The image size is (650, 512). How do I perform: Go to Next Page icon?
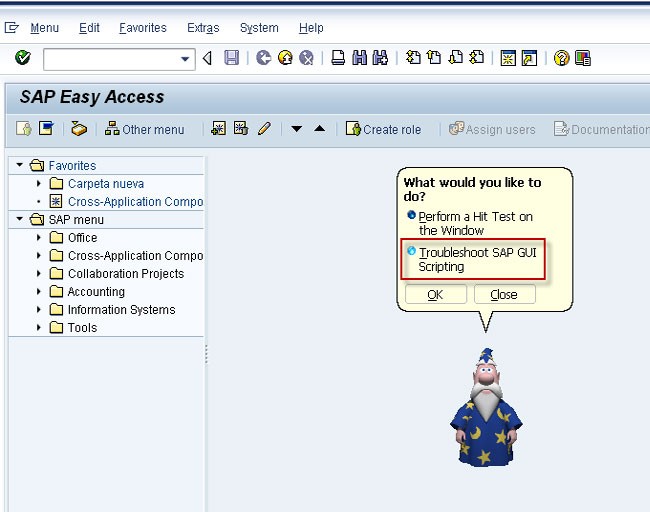[456, 58]
